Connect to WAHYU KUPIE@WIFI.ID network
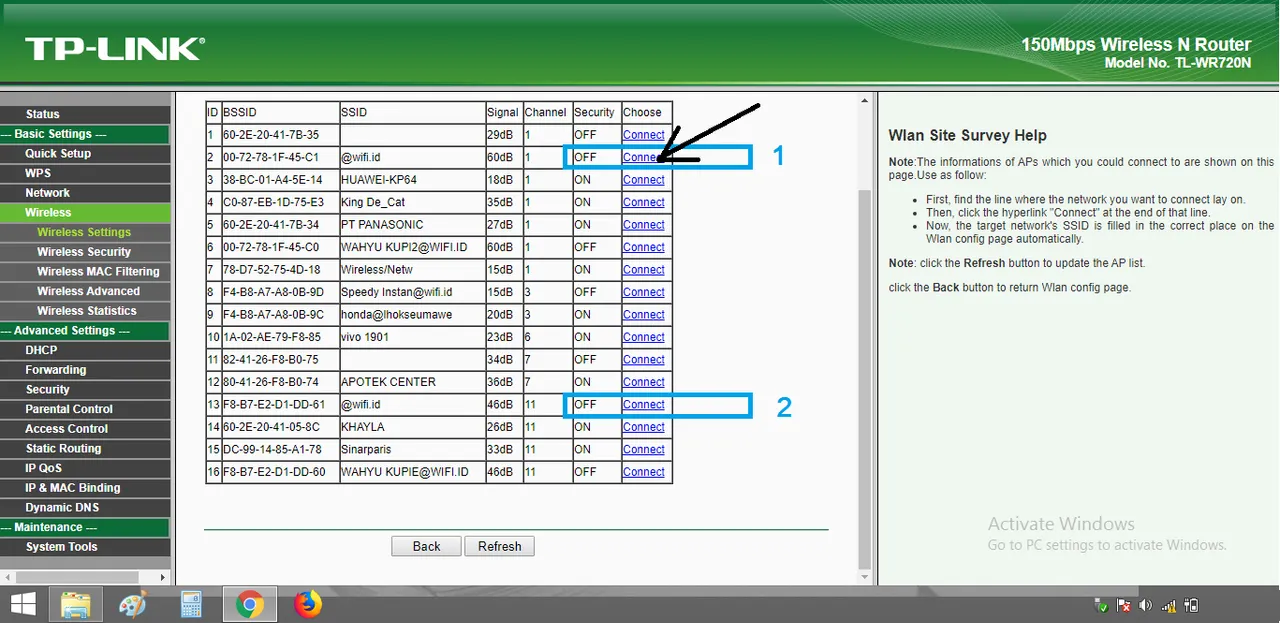 pyautogui.click(x=643, y=472)
